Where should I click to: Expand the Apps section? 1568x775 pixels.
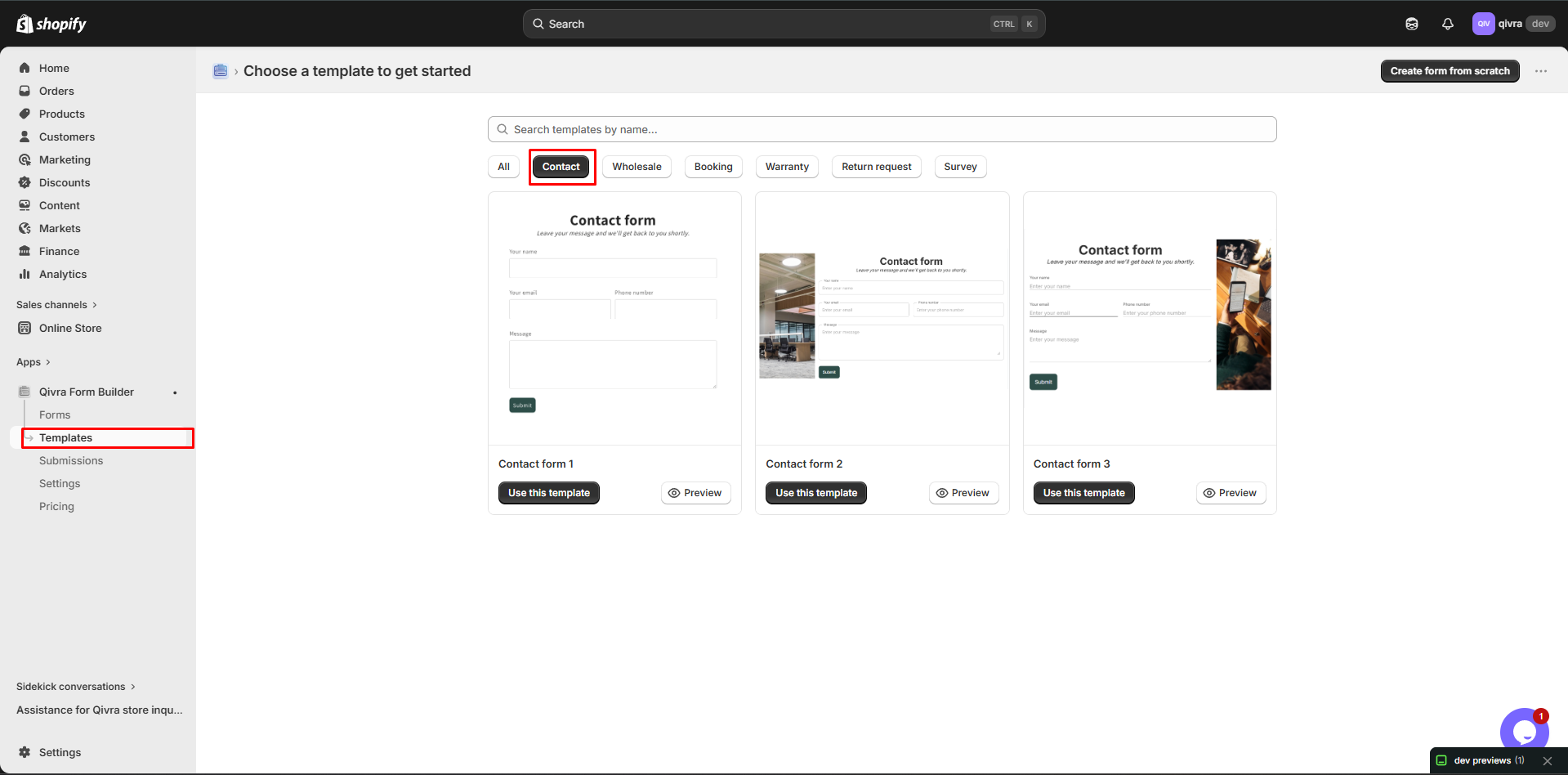(34, 362)
